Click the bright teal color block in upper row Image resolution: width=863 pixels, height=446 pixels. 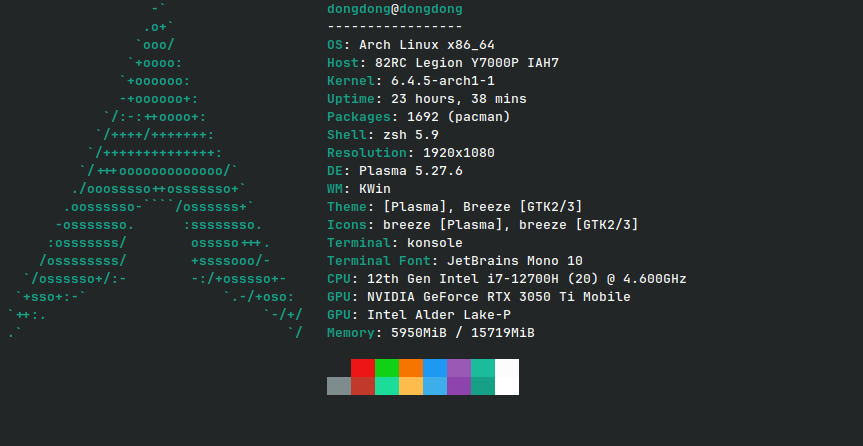pyautogui.click(x=483, y=368)
